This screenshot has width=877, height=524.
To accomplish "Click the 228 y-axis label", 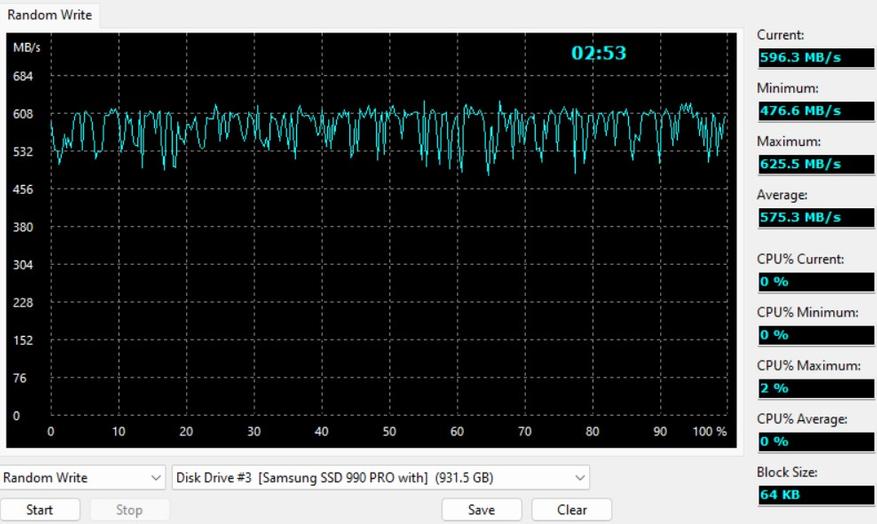I will pyautogui.click(x=23, y=303).
